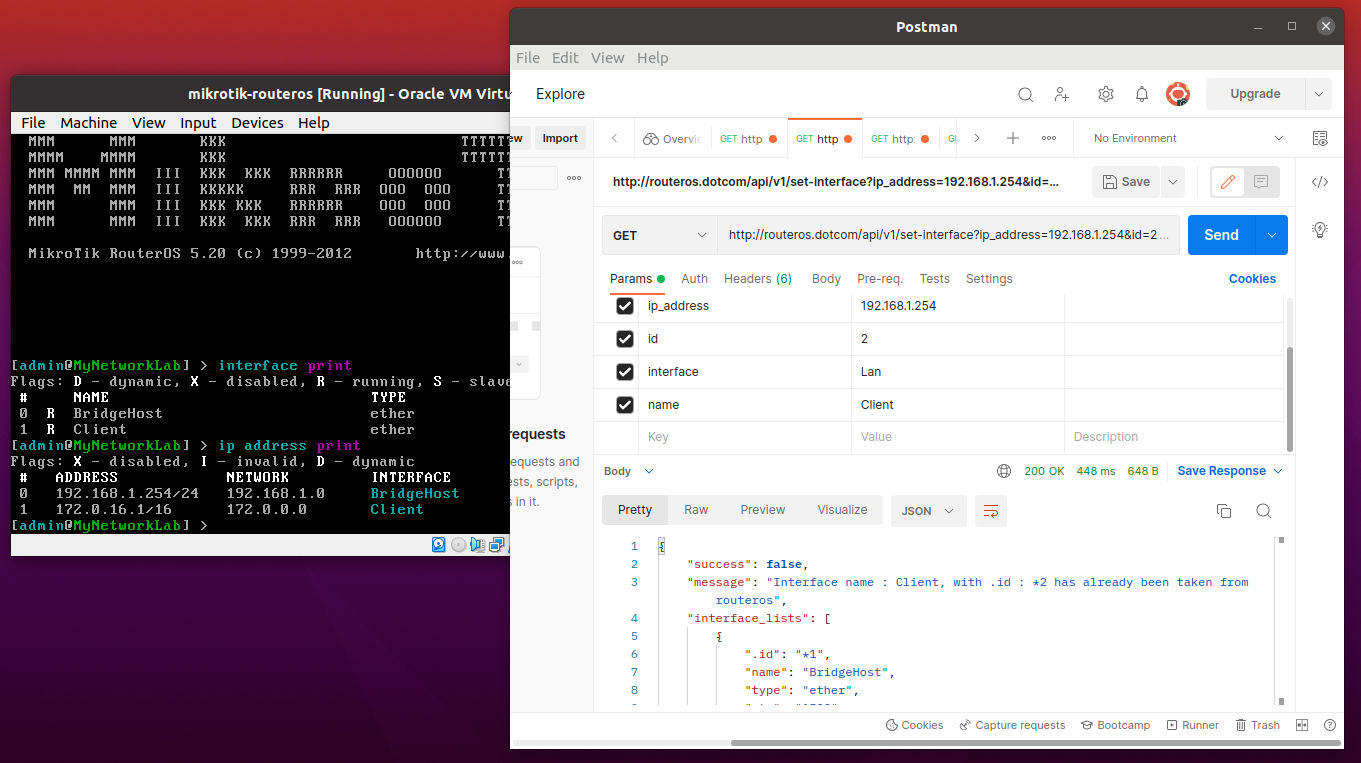Click the VirtualBox optical disk status icon
The width and height of the screenshot is (1361, 763).
(459, 545)
